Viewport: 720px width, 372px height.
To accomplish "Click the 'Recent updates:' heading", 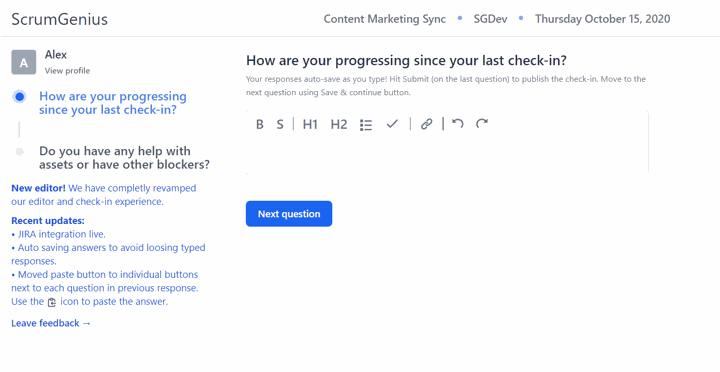I will coord(48,221).
